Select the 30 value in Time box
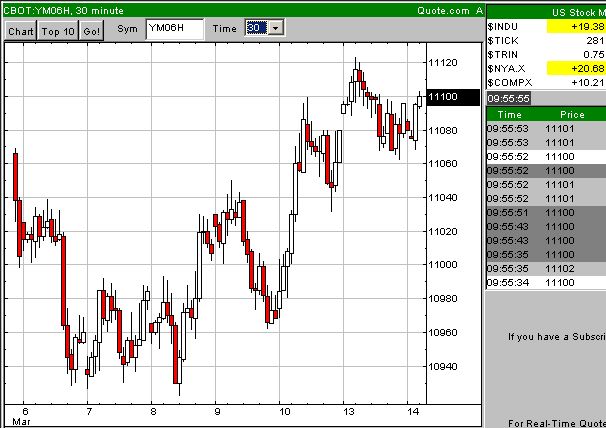The image size is (606, 428). coord(256,28)
